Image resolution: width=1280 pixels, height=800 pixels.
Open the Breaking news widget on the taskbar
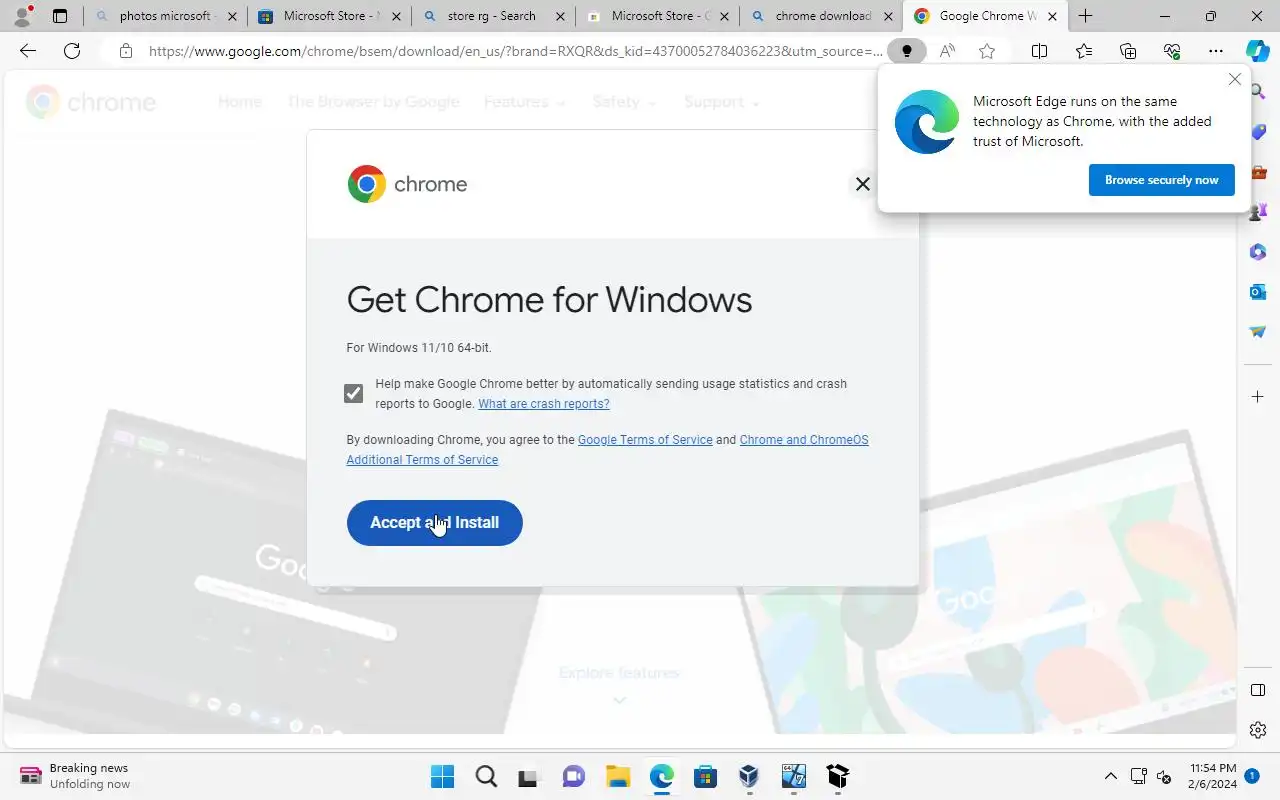tap(76, 776)
